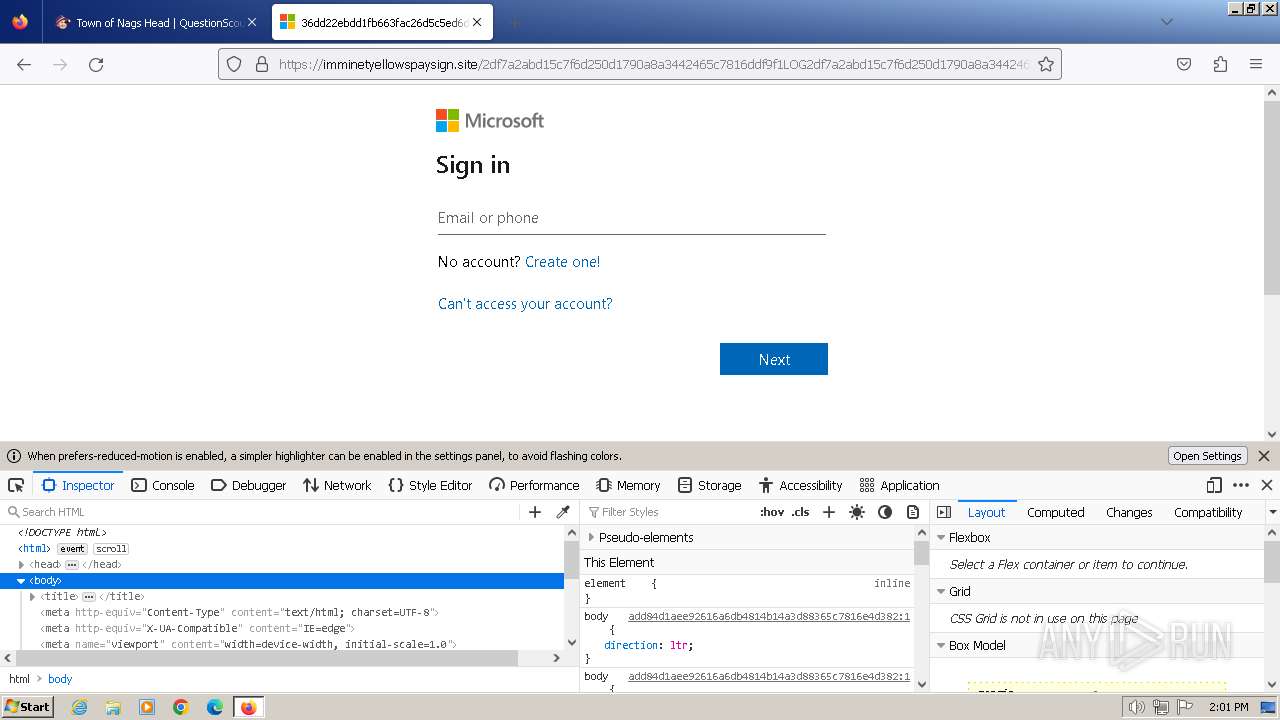Screen dimensions: 1280x720
Task: Switch to the Town of Nags Head tab
Action: tap(157, 22)
